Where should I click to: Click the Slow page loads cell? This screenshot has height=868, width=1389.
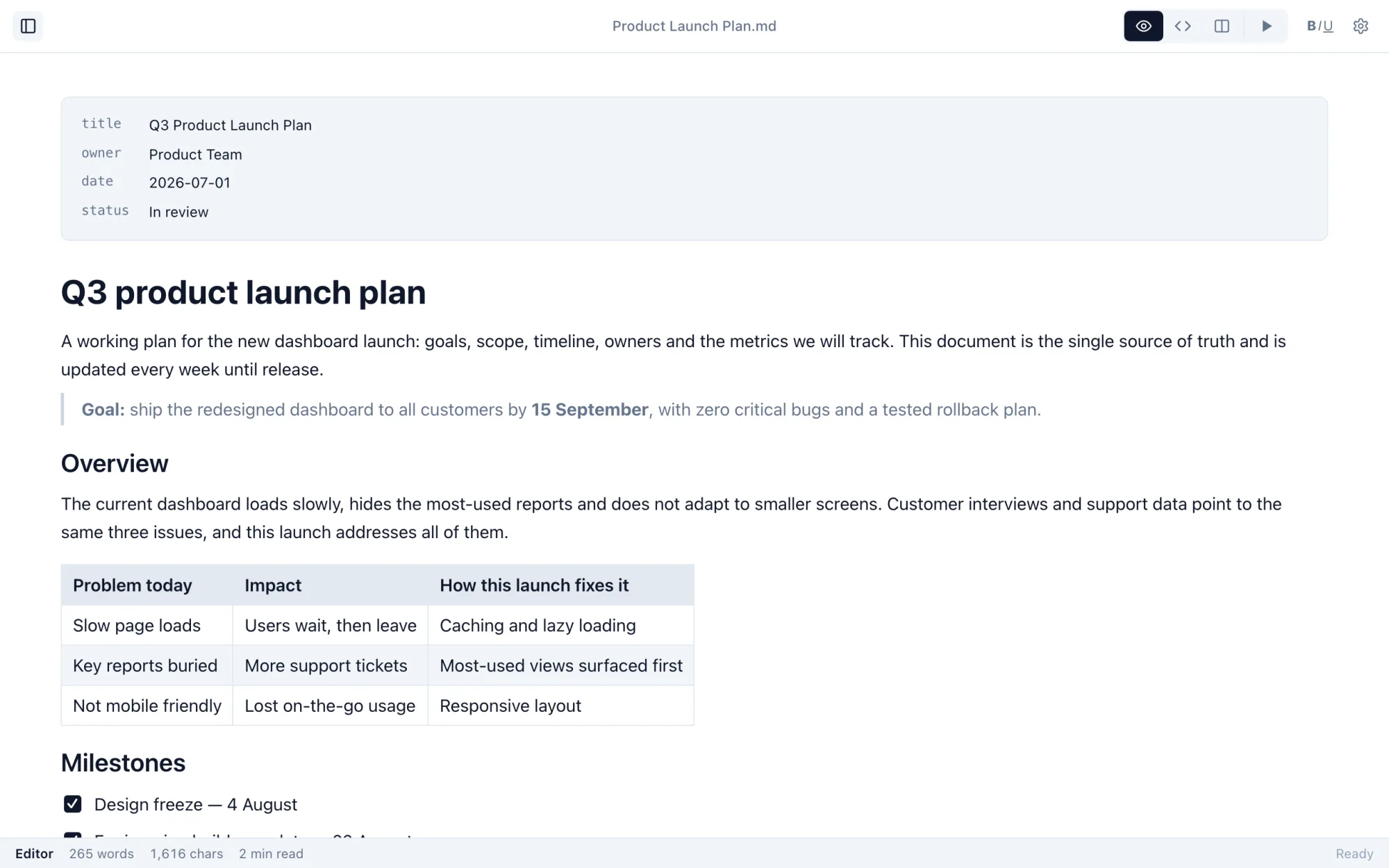coord(147,626)
